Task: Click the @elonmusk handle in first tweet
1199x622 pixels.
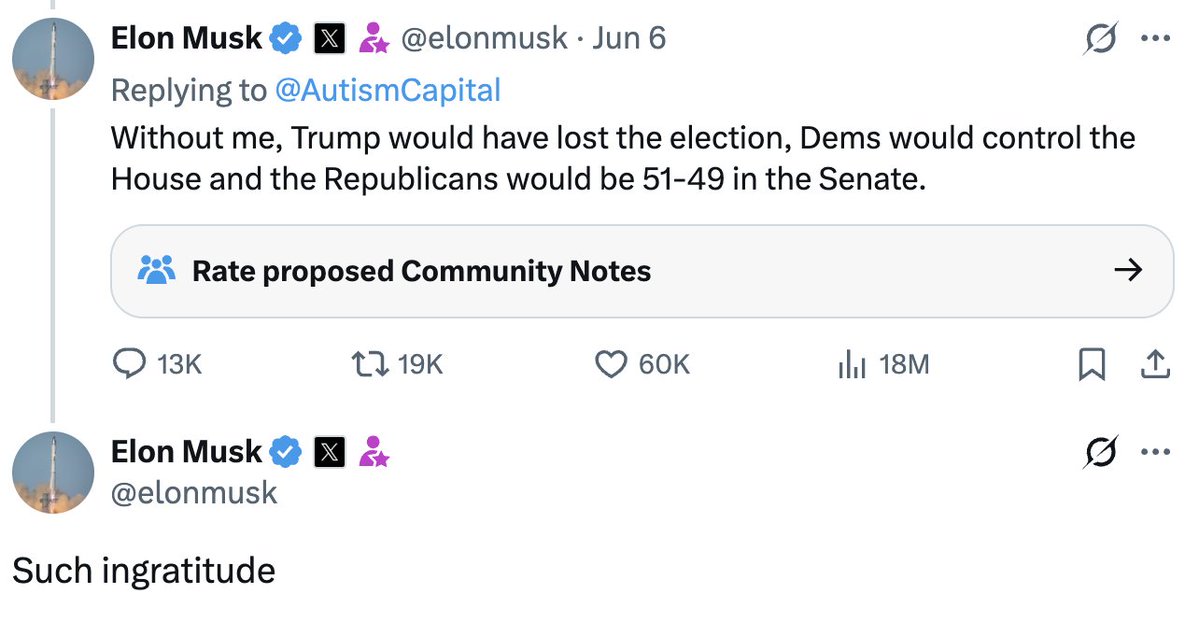Action: coord(484,39)
